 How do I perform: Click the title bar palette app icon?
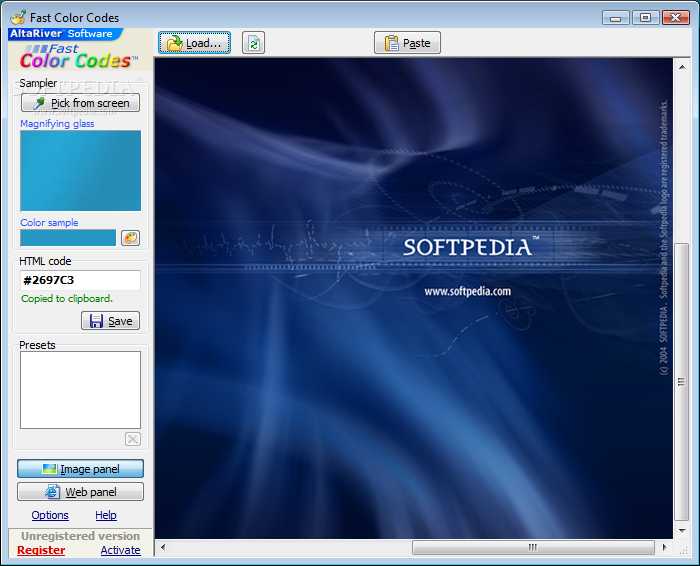click(x=18, y=17)
